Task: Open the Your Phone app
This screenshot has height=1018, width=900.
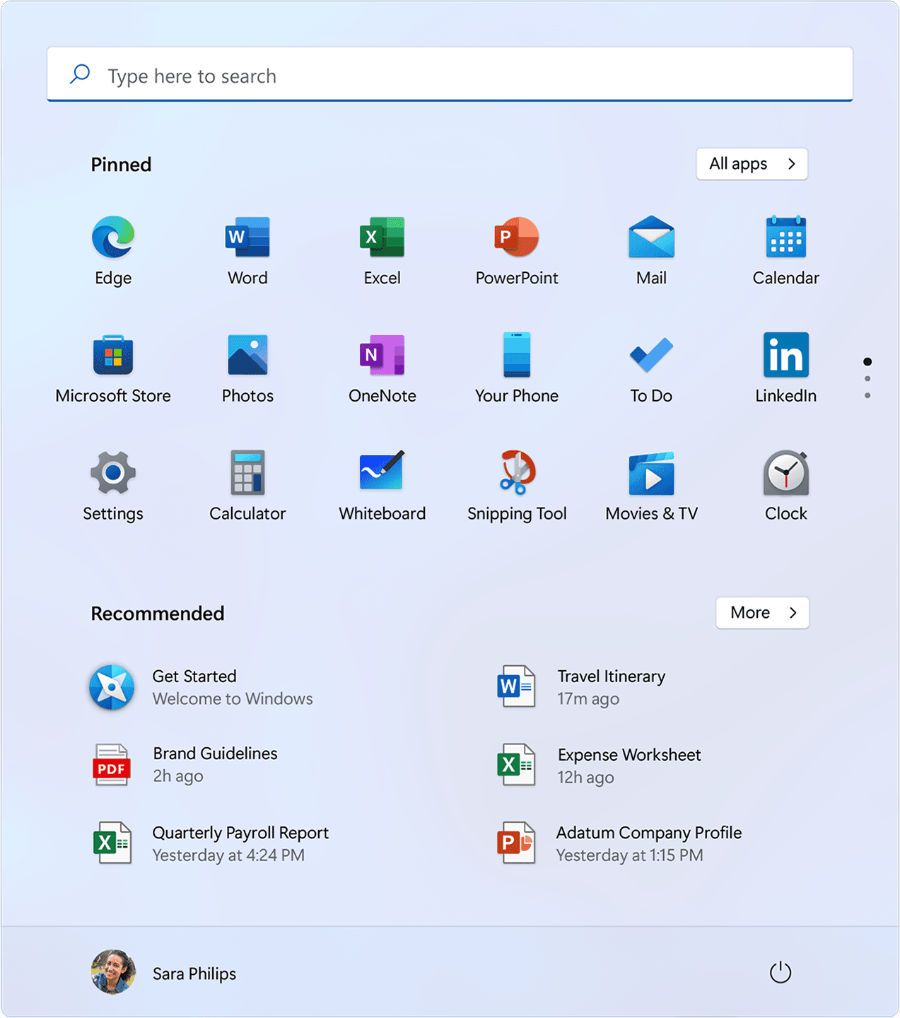Action: coord(517,368)
